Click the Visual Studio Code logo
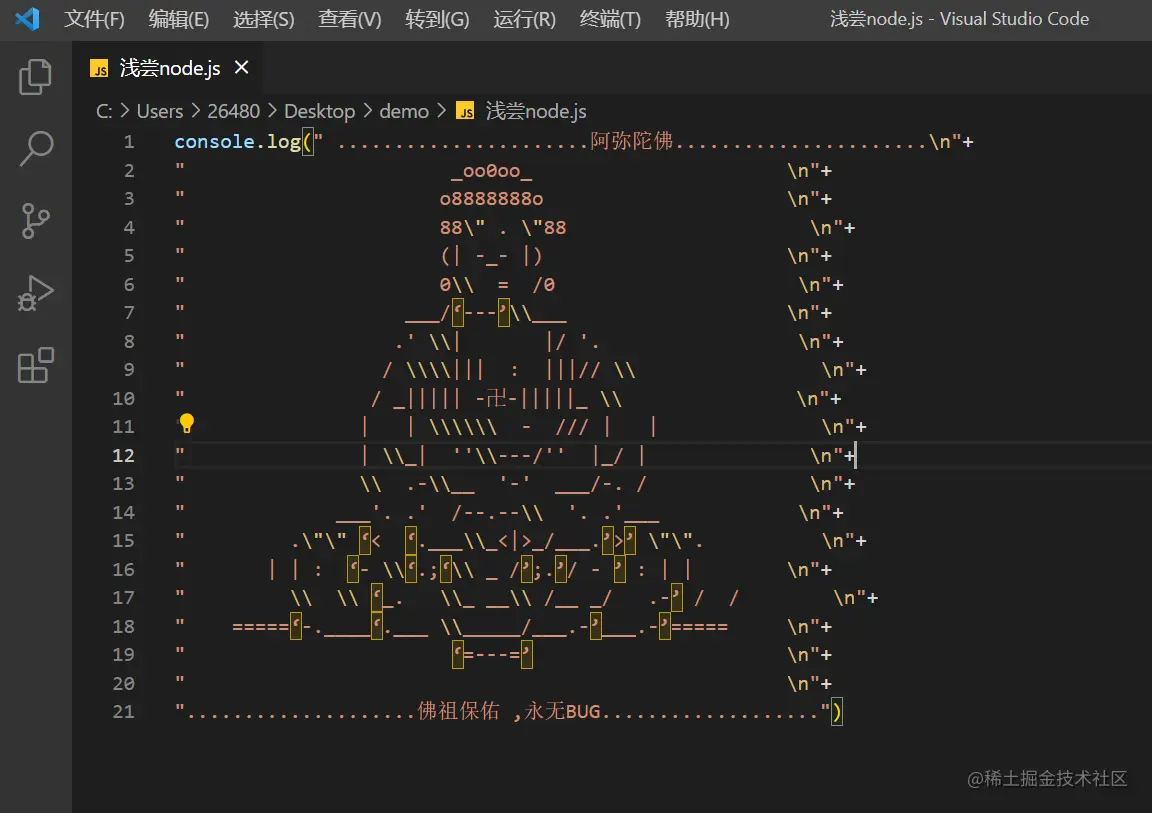This screenshot has height=813, width=1152. (x=28, y=18)
